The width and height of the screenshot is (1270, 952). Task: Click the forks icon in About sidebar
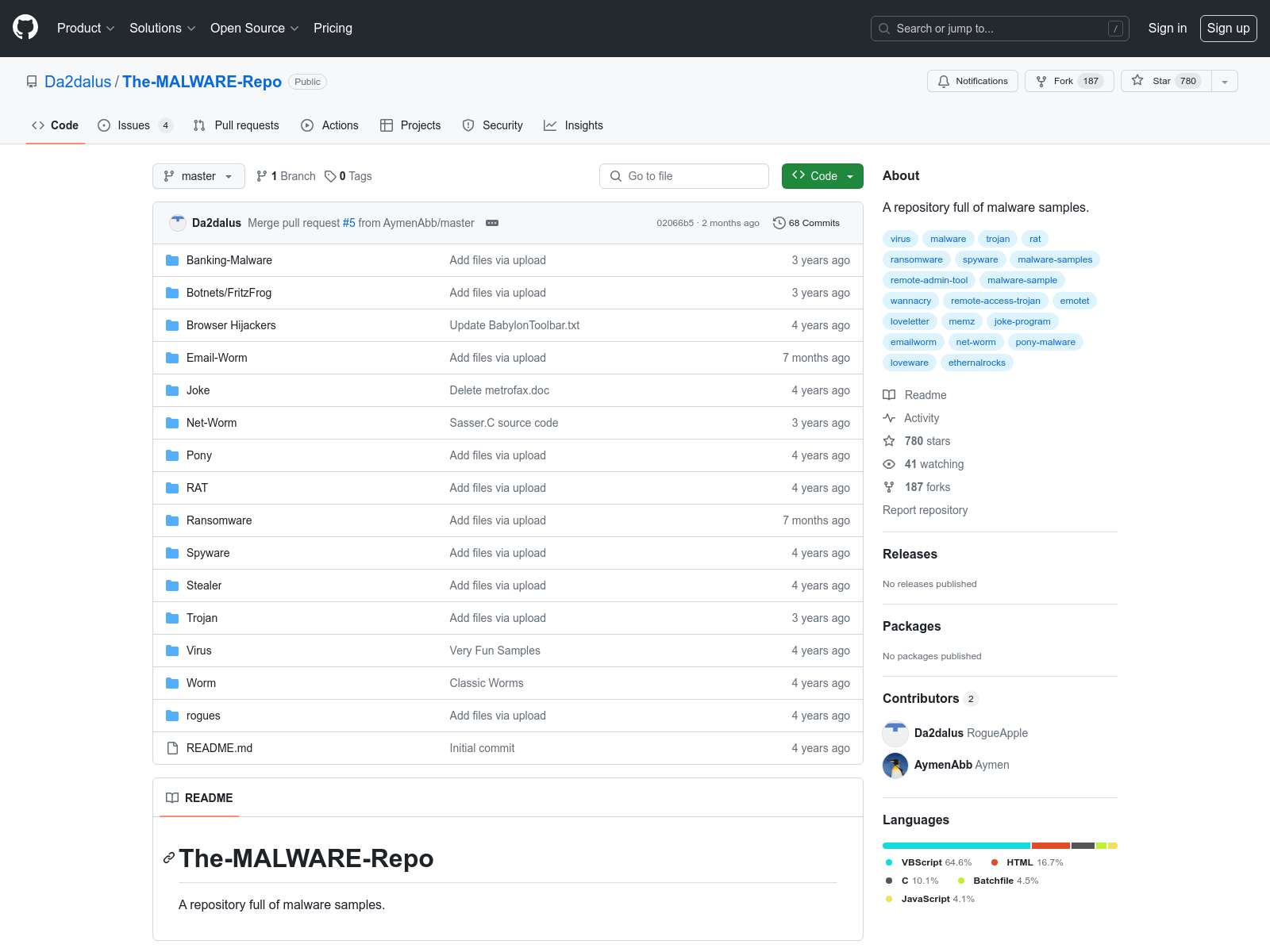point(889,487)
